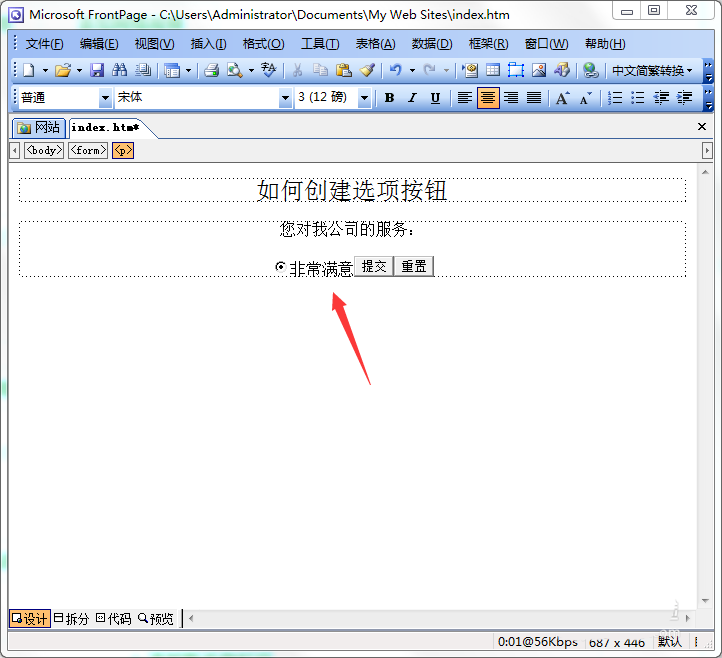Click the Redo icon
Viewport: 722px width, 658px height.
(430, 70)
